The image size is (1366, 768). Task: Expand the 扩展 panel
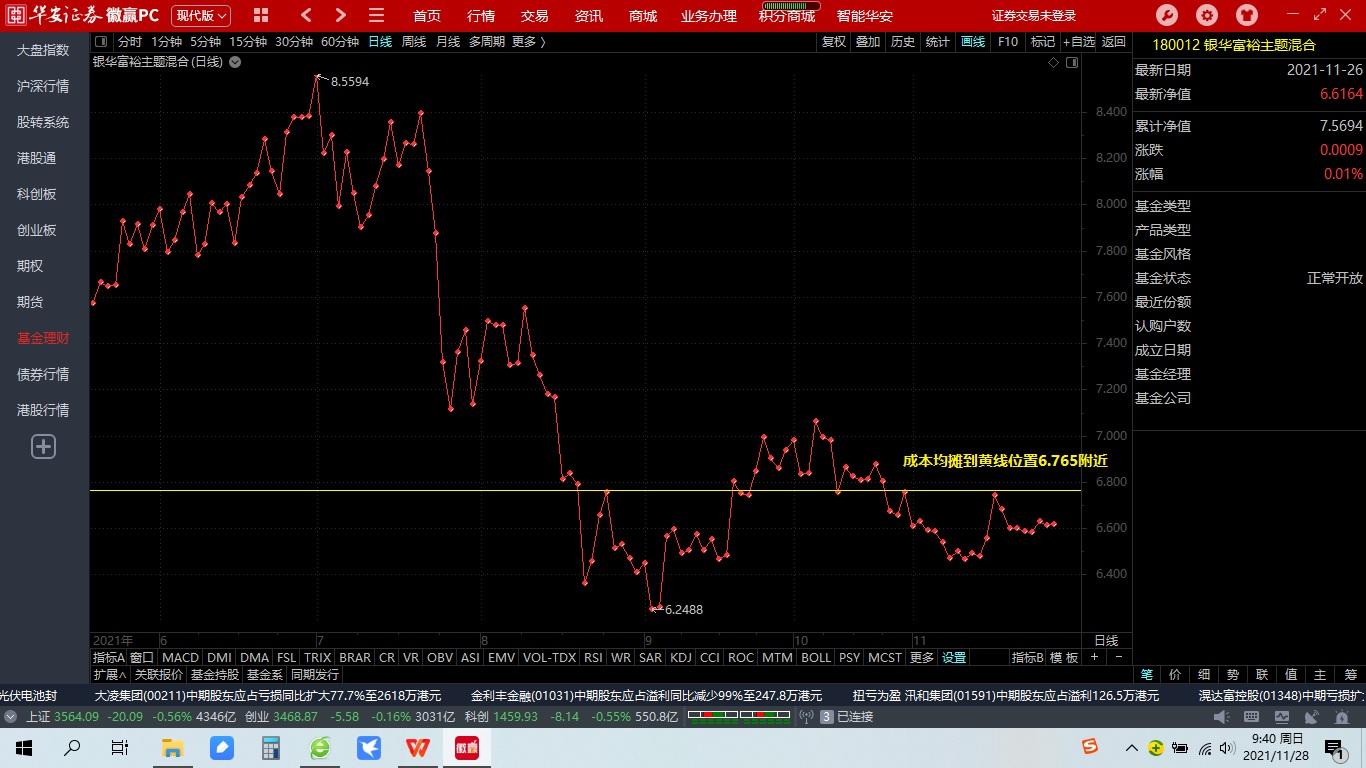tap(110, 675)
